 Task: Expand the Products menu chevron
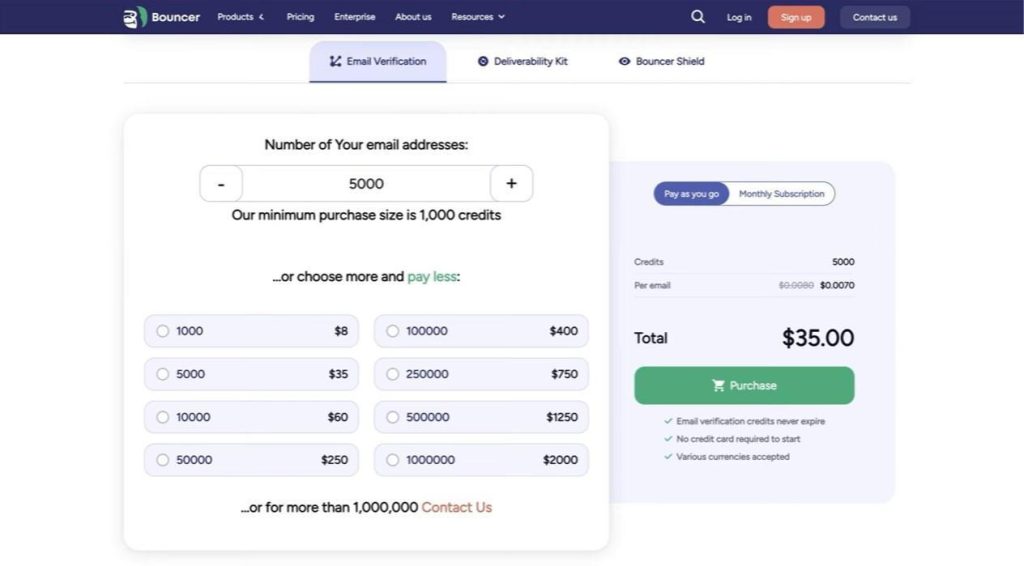coord(261,17)
